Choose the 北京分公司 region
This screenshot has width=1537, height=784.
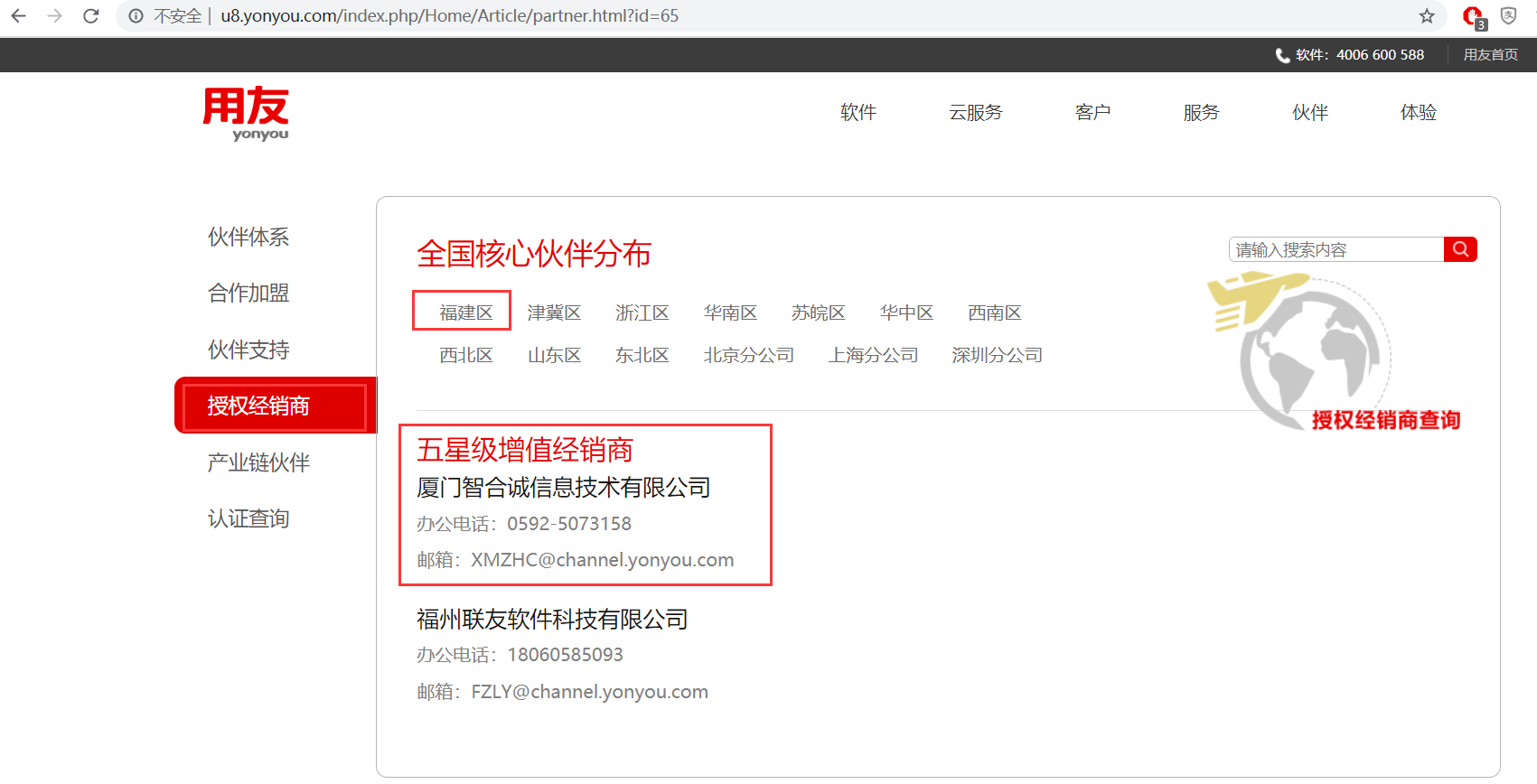[748, 355]
